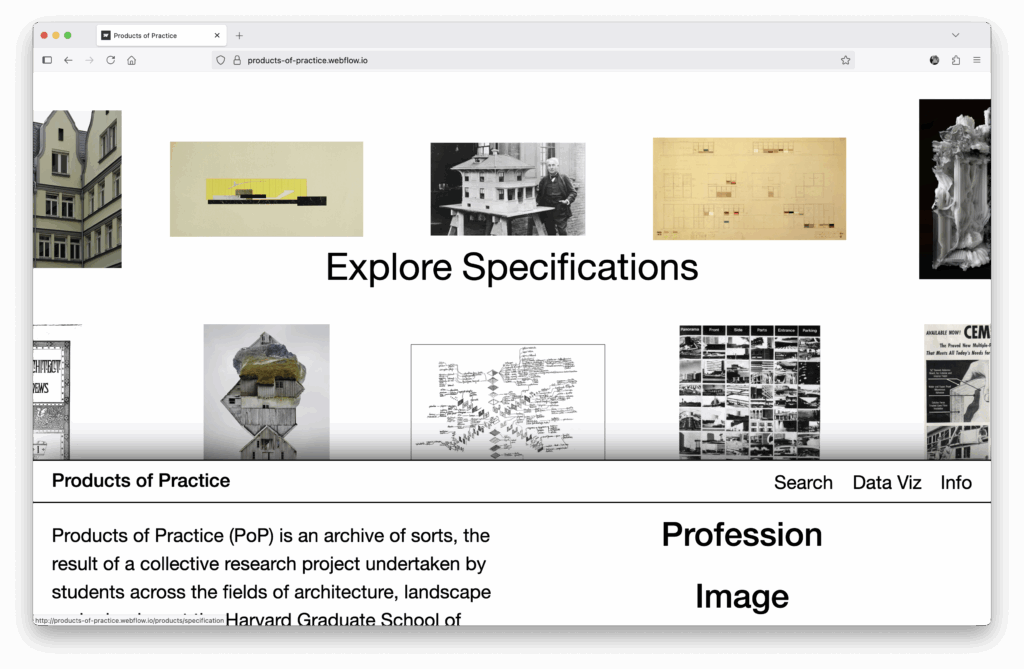Go to the Info page
Viewport: 1024px width, 669px height.
pos(955,482)
